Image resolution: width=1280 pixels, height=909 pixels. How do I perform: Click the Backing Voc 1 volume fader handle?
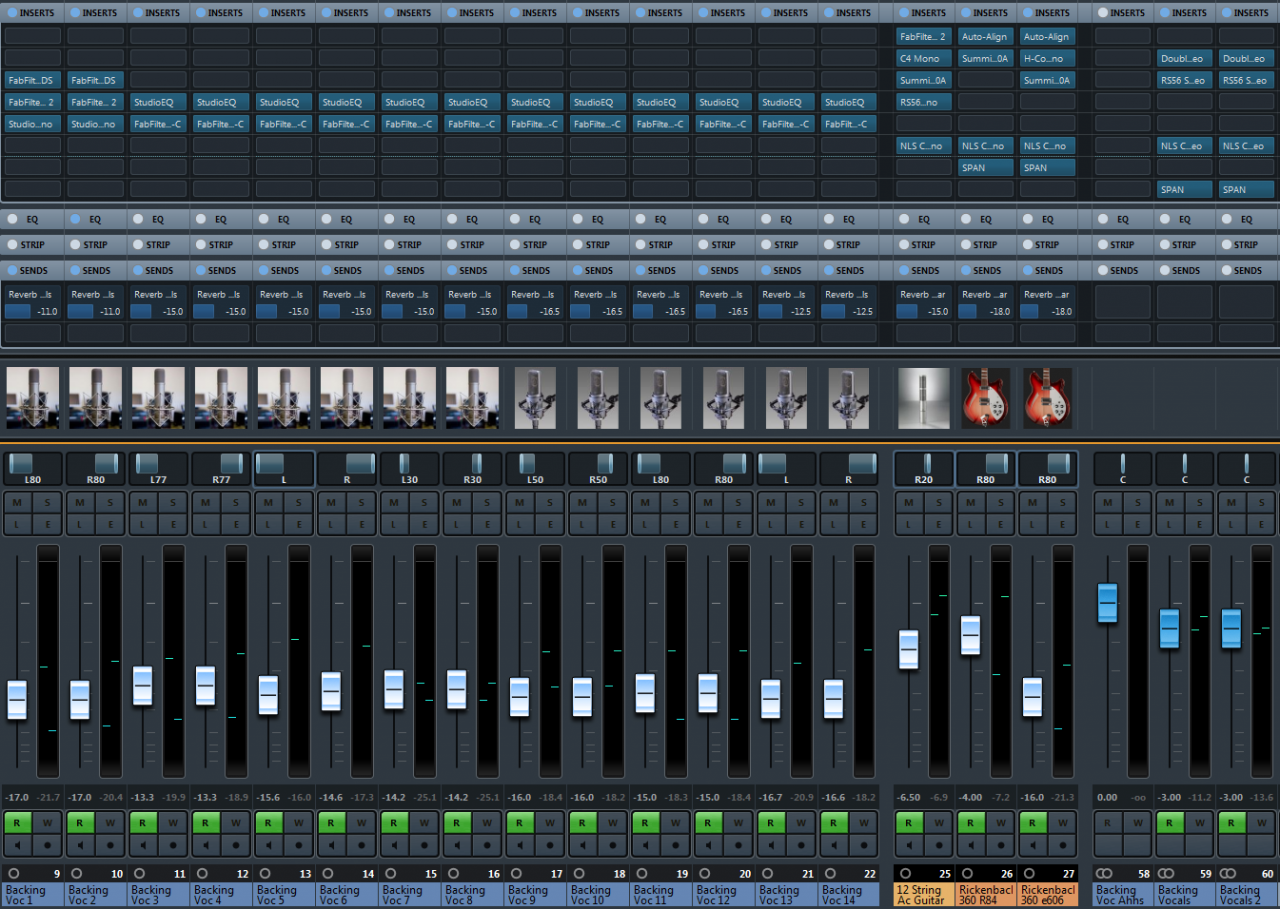tap(17, 699)
